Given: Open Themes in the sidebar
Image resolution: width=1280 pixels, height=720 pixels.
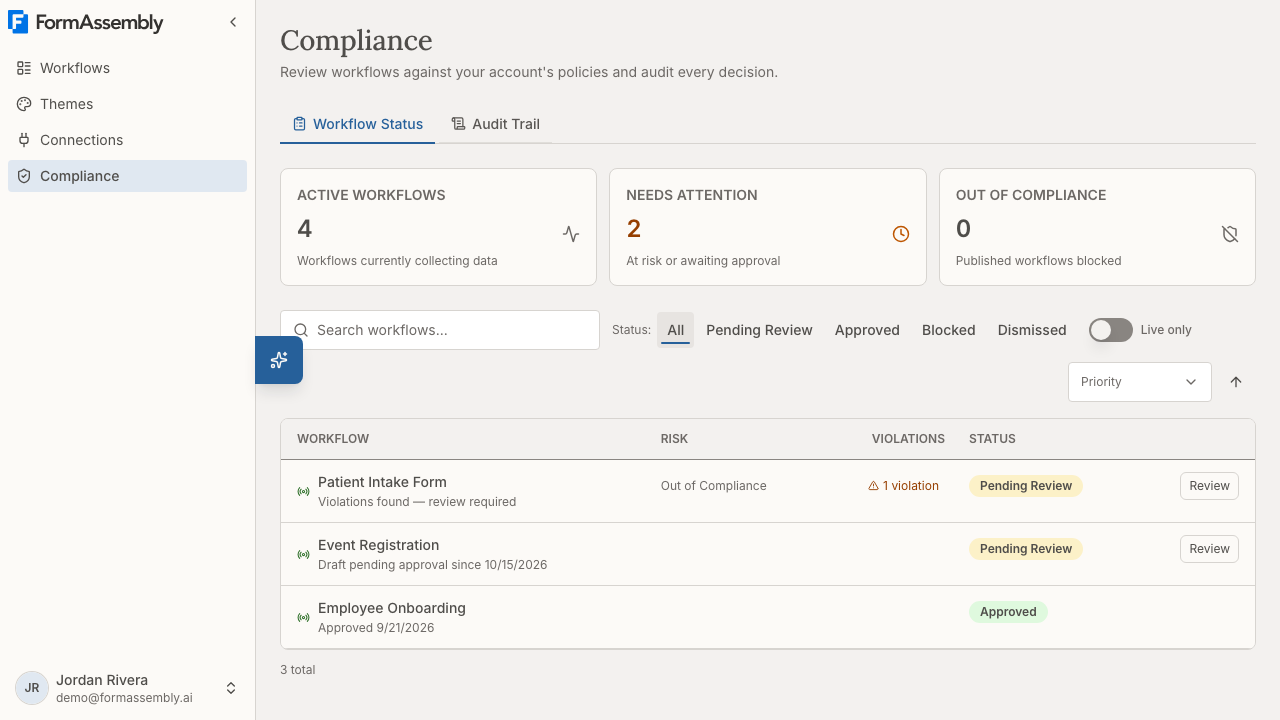Looking at the screenshot, I should (127, 104).
